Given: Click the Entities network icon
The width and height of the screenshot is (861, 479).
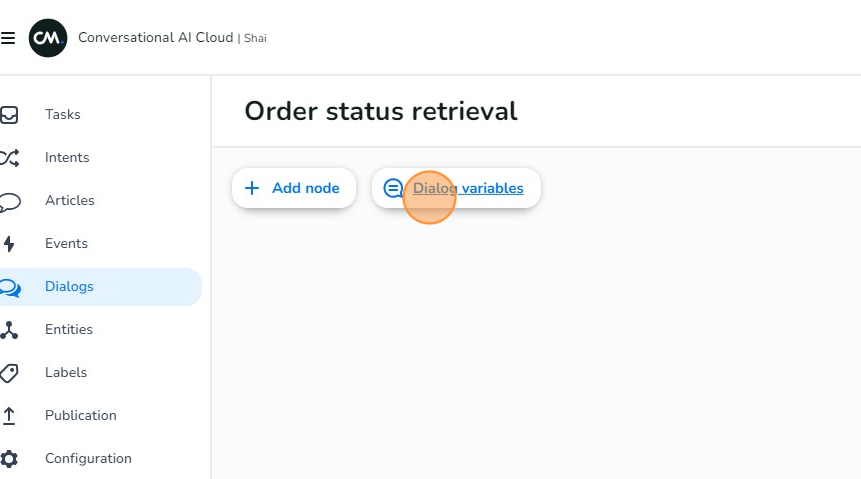Looking at the screenshot, I should pos(9,330).
